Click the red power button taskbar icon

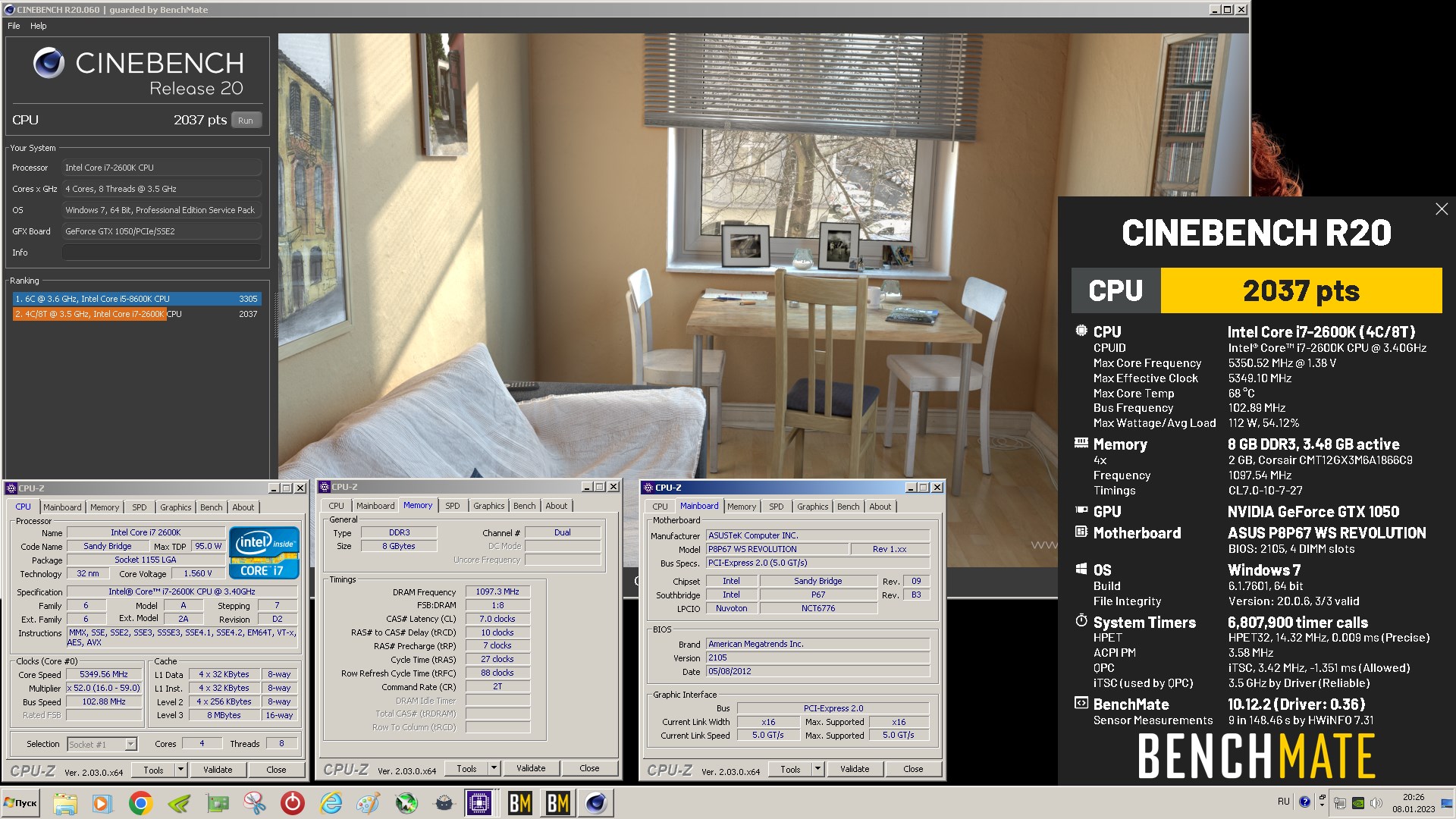293,803
